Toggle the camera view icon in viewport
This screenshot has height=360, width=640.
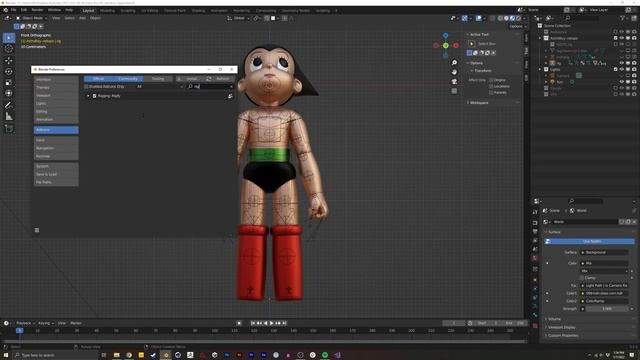coord(454,81)
